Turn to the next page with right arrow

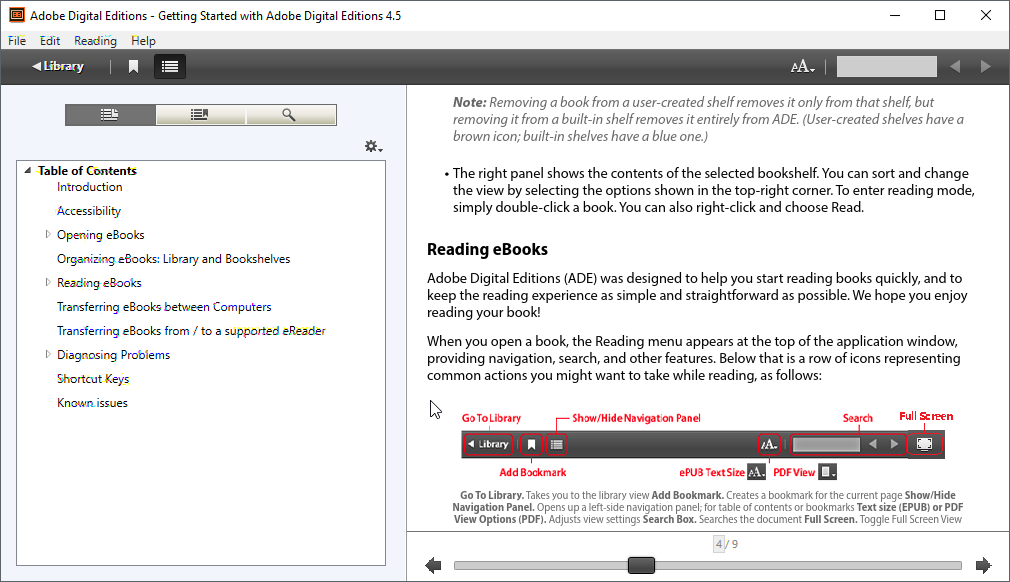pos(984,565)
